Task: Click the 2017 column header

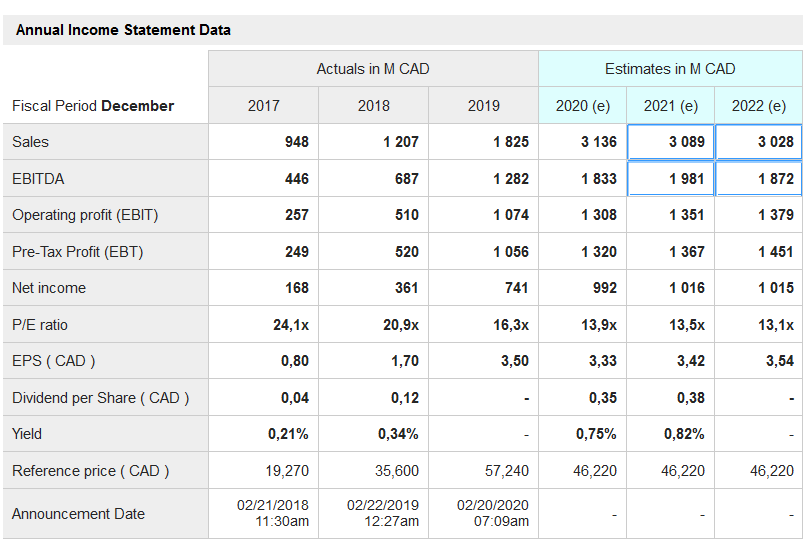Action: (263, 106)
